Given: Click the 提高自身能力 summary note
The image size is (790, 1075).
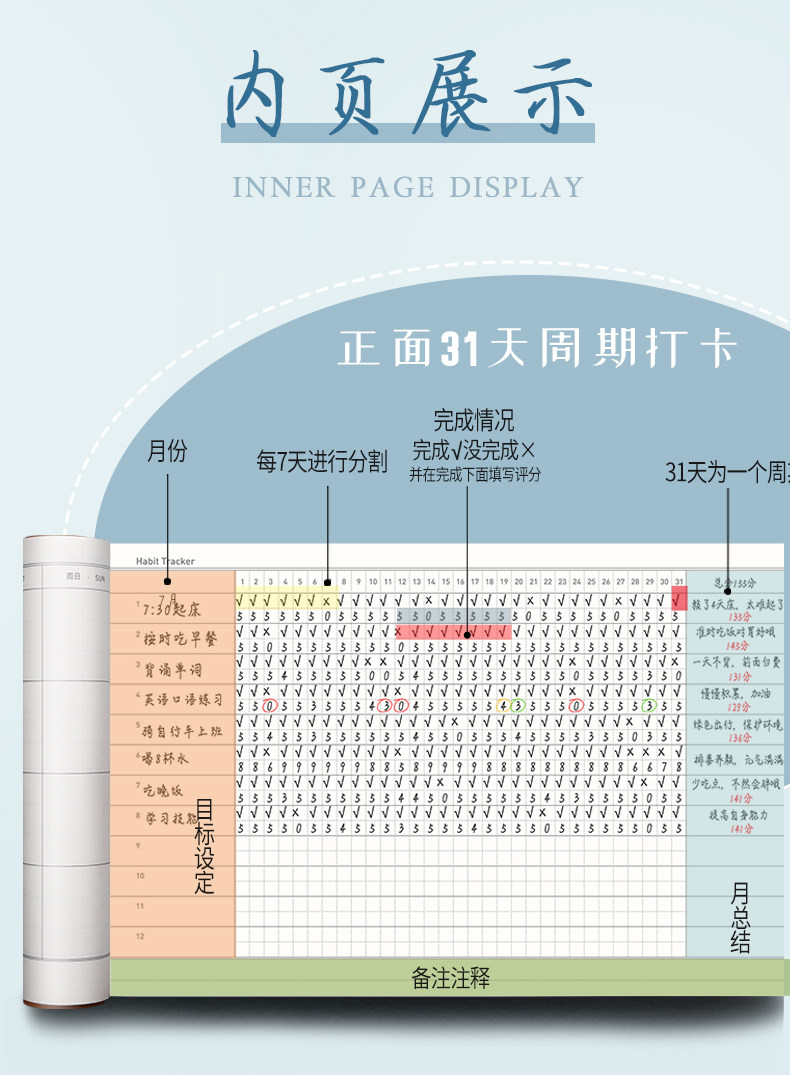Looking at the screenshot, I should [738, 815].
